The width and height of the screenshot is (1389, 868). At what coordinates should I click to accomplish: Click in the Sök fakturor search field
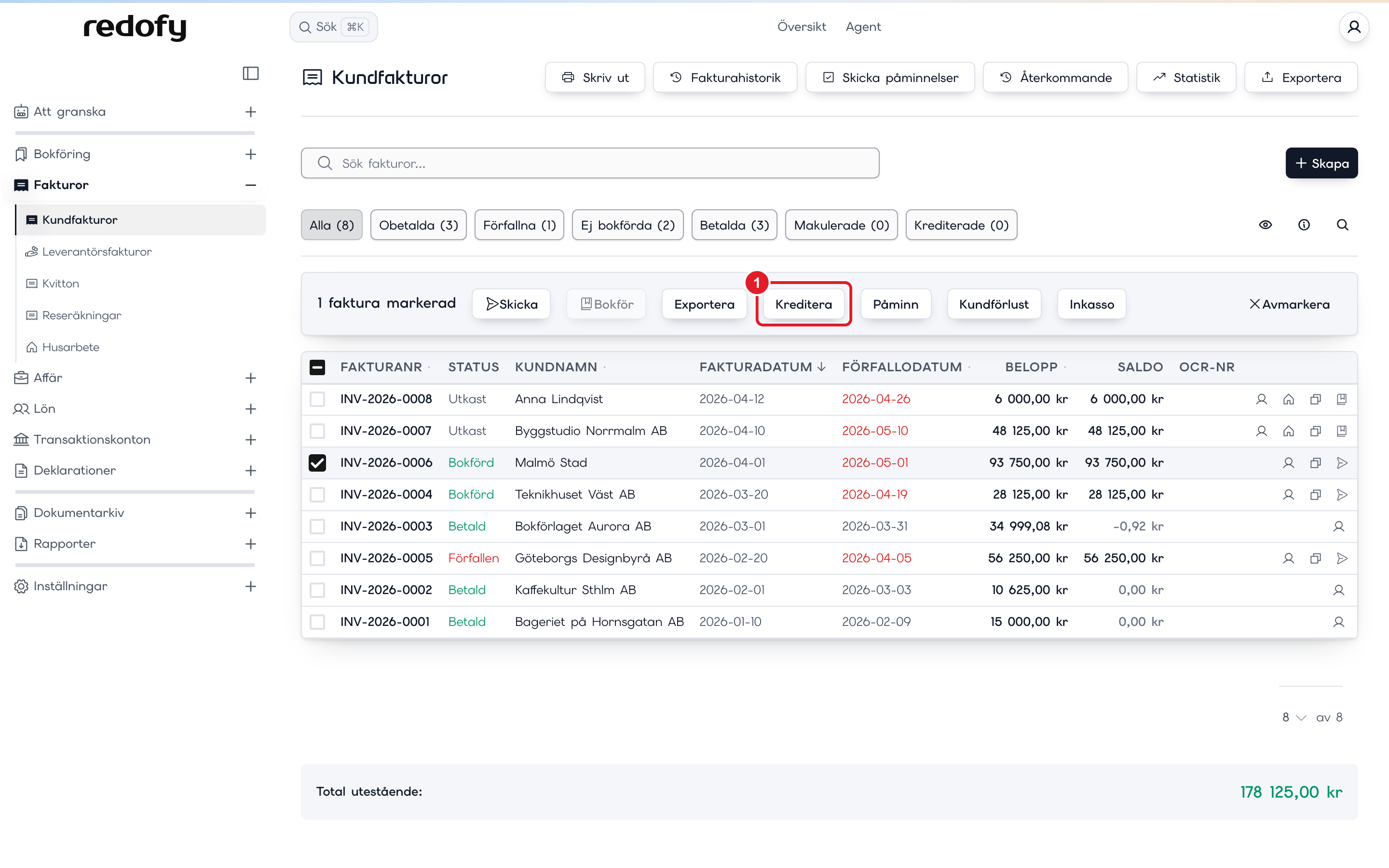[590, 163]
